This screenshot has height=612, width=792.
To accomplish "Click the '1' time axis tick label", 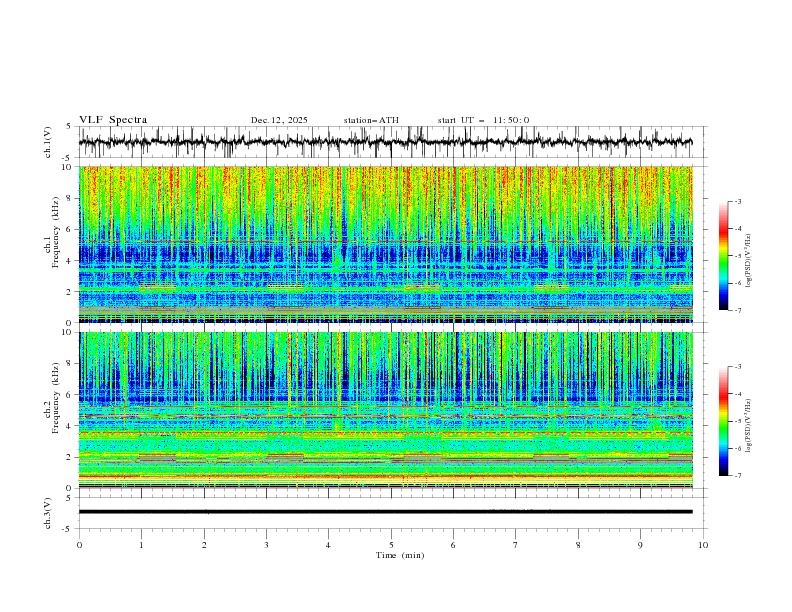I will coord(141,545).
